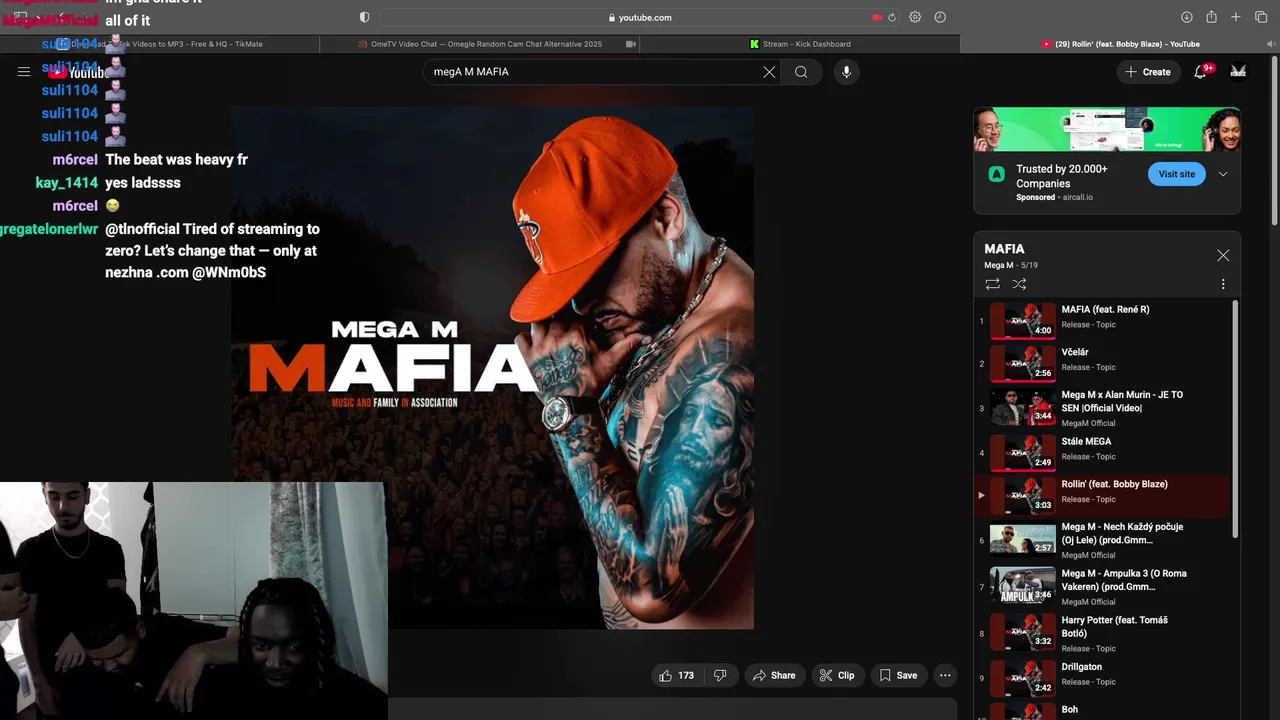The height and width of the screenshot is (720, 1280).
Task: Open more actions ellipsis below video
Action: pos(945,676)
